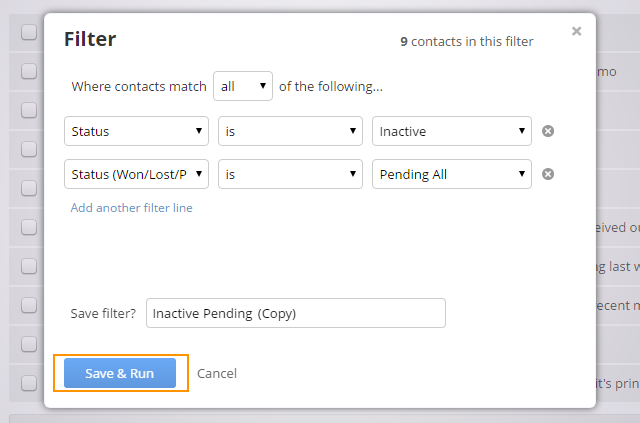Open second row's 'is' operator dropdown
Viewport: 640px width, 423px height.
[290, 174]
